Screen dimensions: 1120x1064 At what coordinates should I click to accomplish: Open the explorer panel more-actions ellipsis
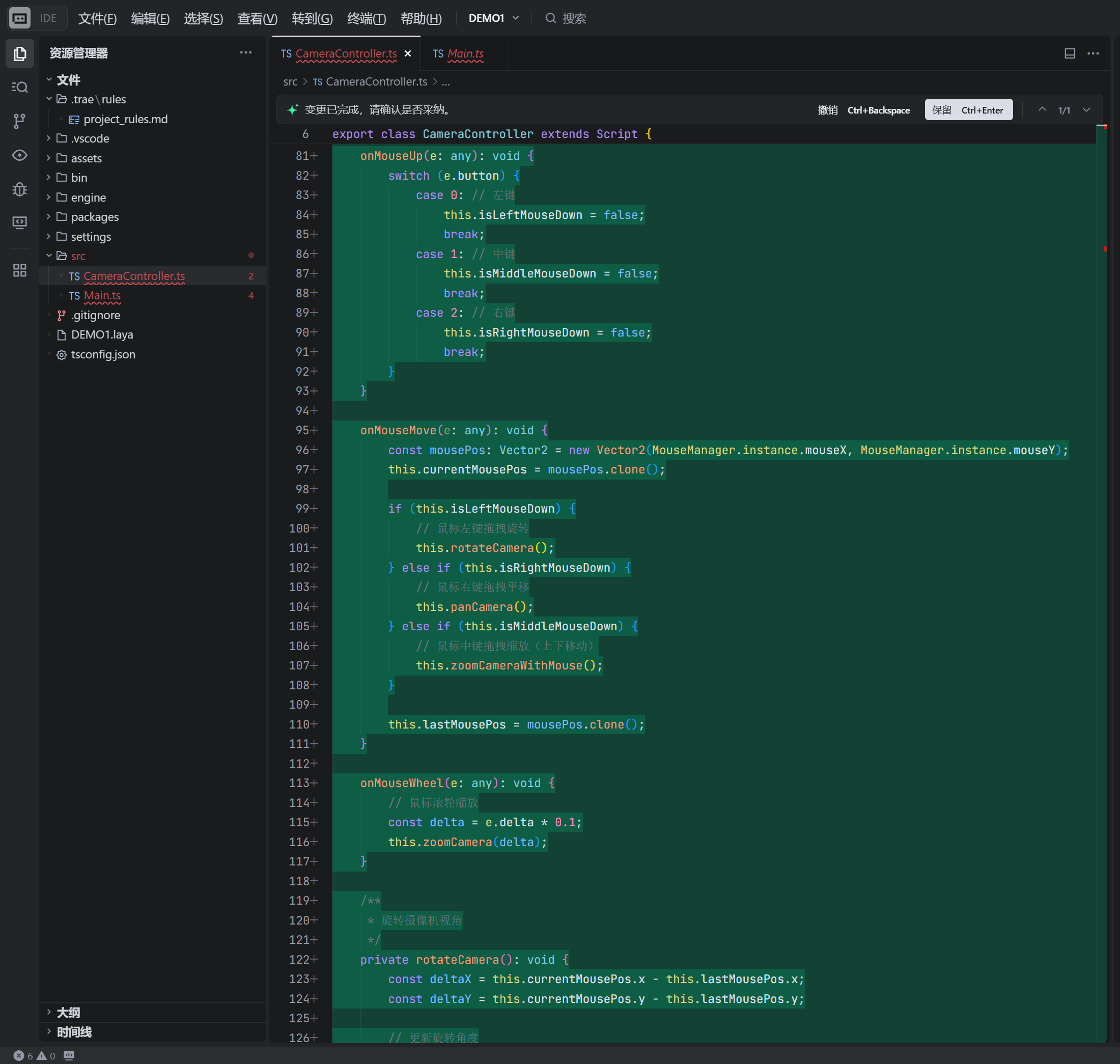245,53
